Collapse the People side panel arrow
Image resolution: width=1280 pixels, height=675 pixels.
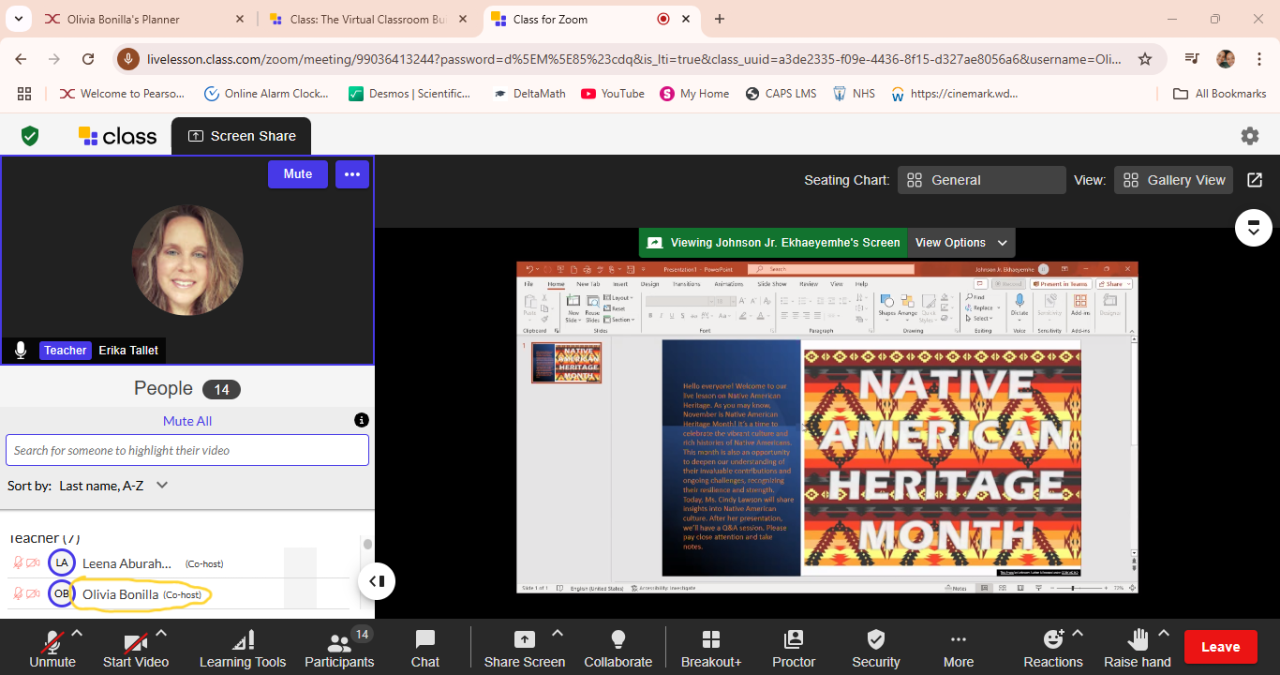tap(377, 580)
